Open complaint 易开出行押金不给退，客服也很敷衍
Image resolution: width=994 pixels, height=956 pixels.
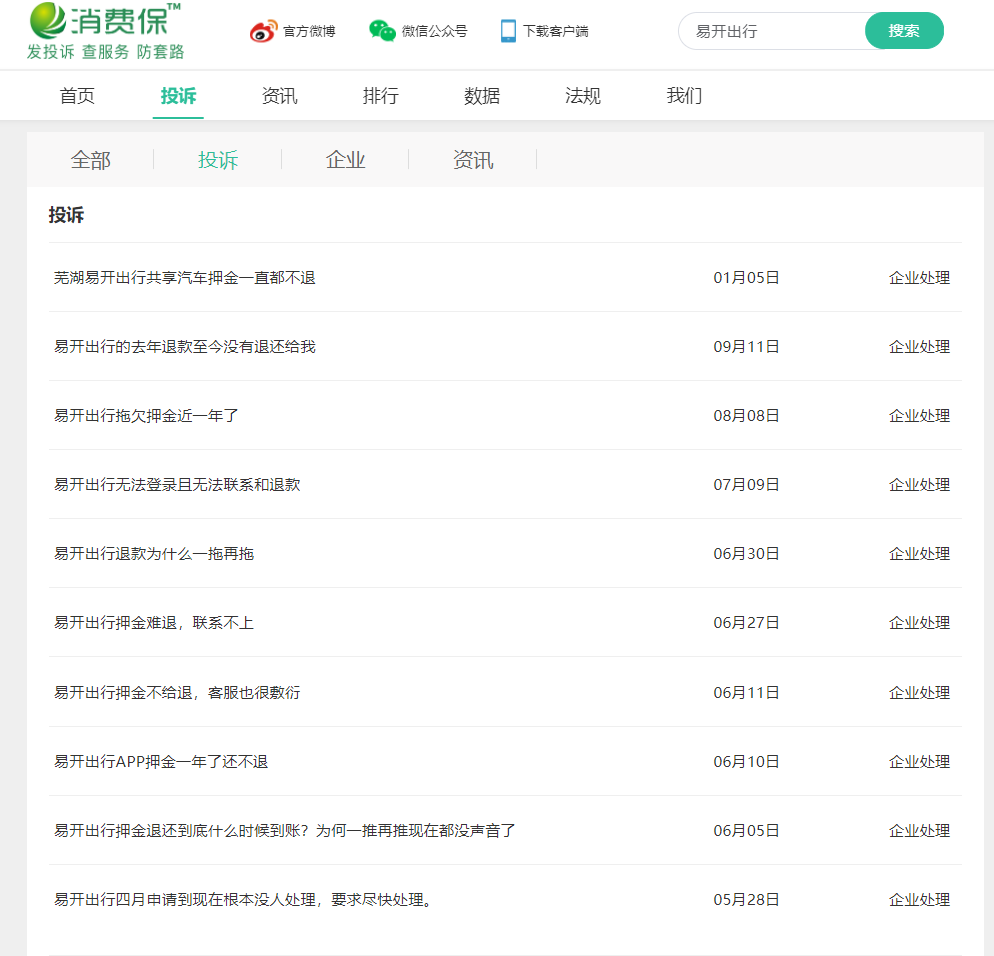tap(177, 693)
